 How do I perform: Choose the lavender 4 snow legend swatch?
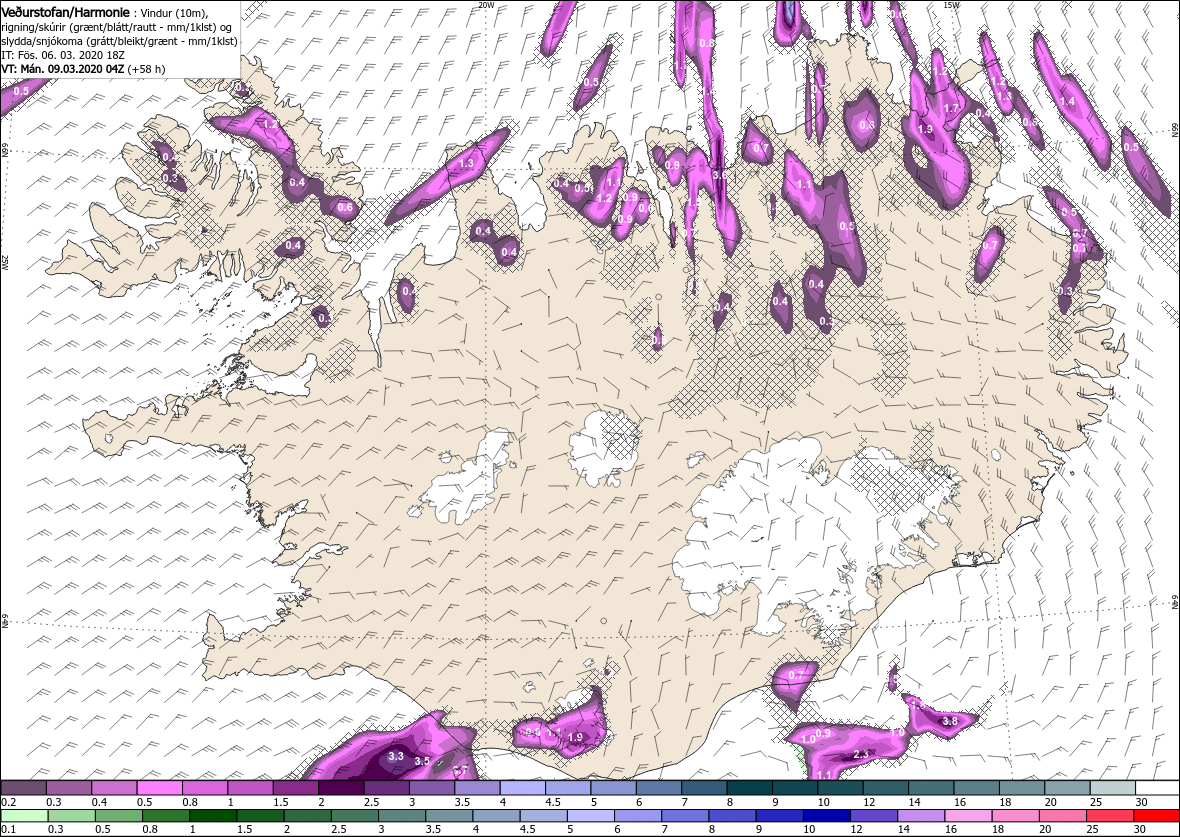[x=523, y=788]
